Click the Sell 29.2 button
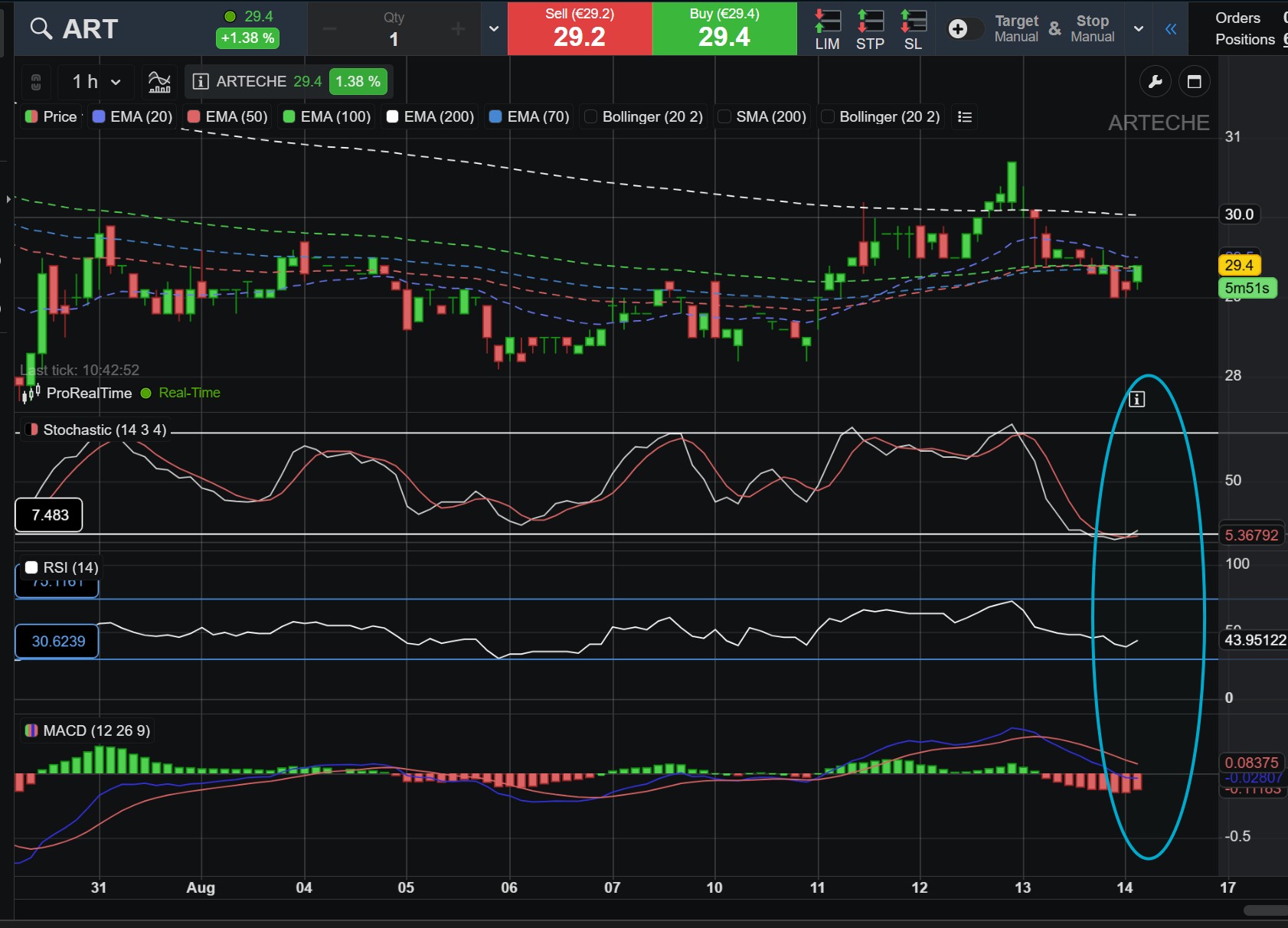This screenshot has height=928, width=1288. click(x=580, y=29)
